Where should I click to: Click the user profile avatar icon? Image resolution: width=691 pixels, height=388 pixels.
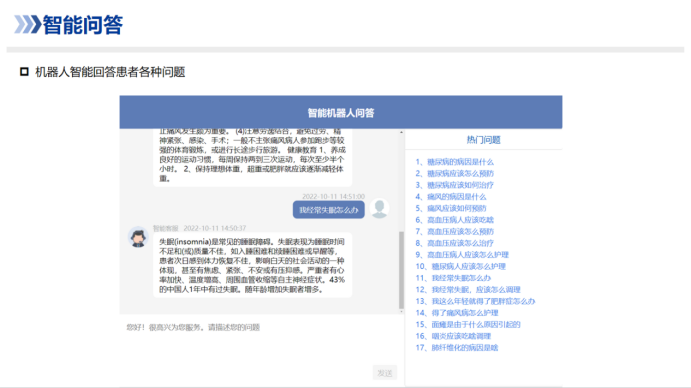coord(379,208)
